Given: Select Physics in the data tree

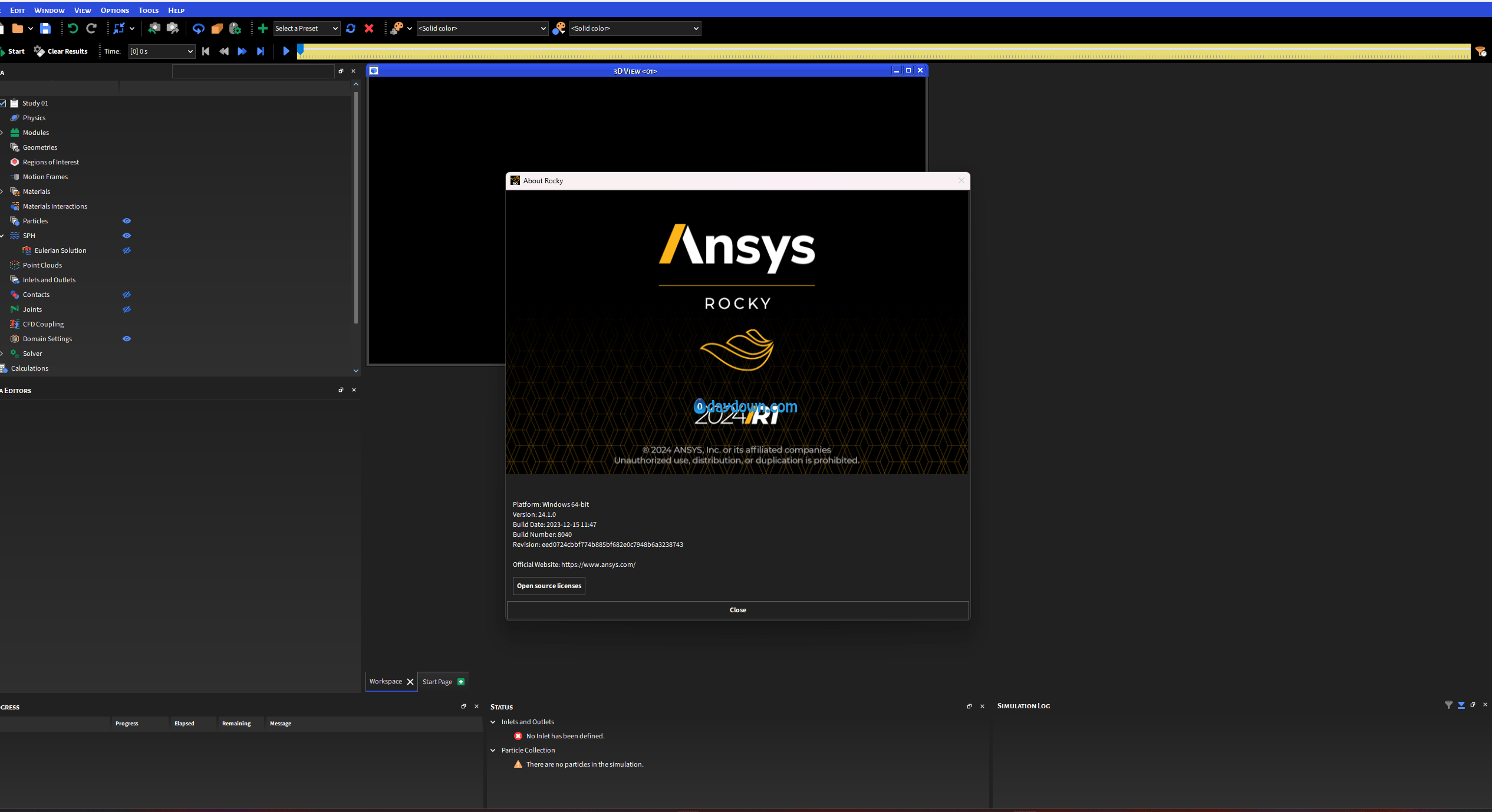Looking at the screenshot, I should 34,118.
